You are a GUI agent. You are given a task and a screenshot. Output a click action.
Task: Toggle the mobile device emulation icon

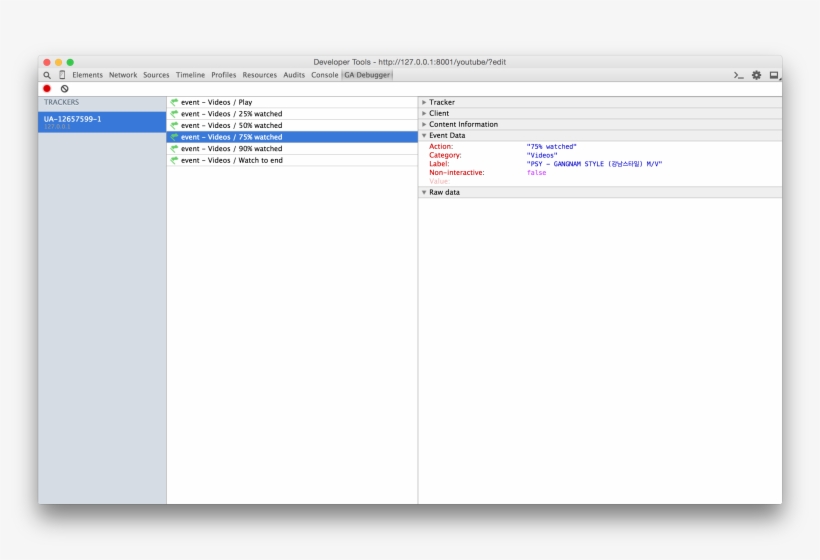pos(62,75)
